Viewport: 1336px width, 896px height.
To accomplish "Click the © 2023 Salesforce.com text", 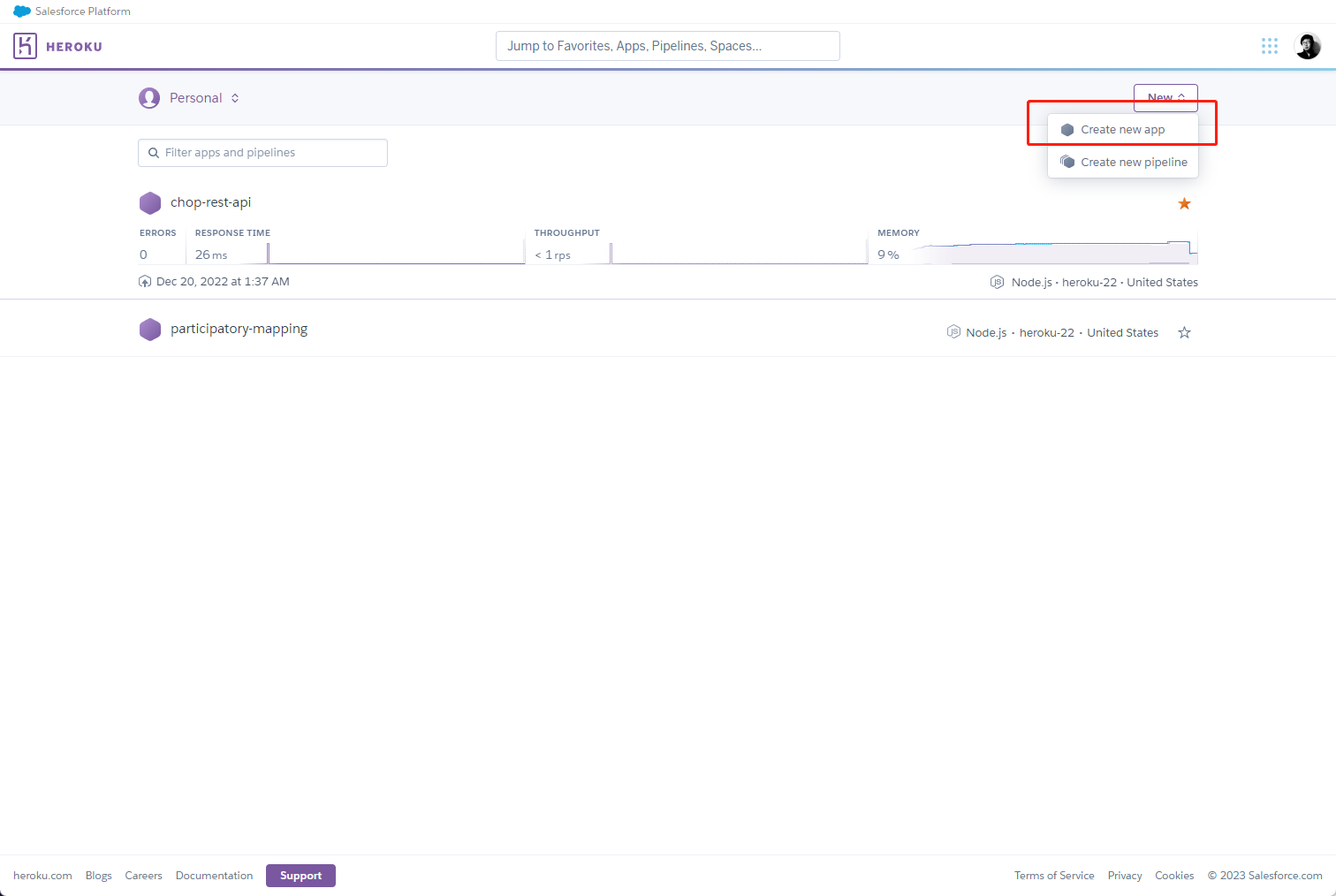I will pyautogui.click(x=1265, y=876).
